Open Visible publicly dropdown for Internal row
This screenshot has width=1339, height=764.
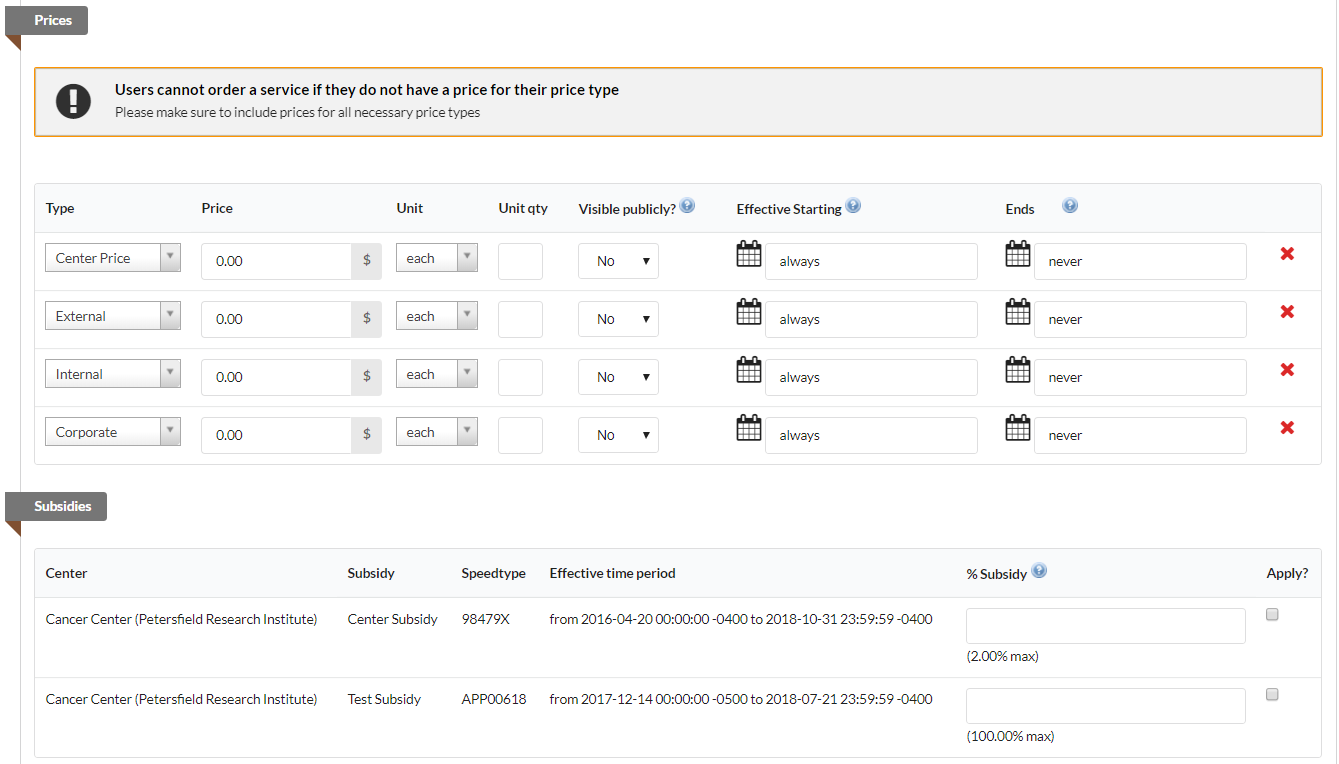pos(618,377)
